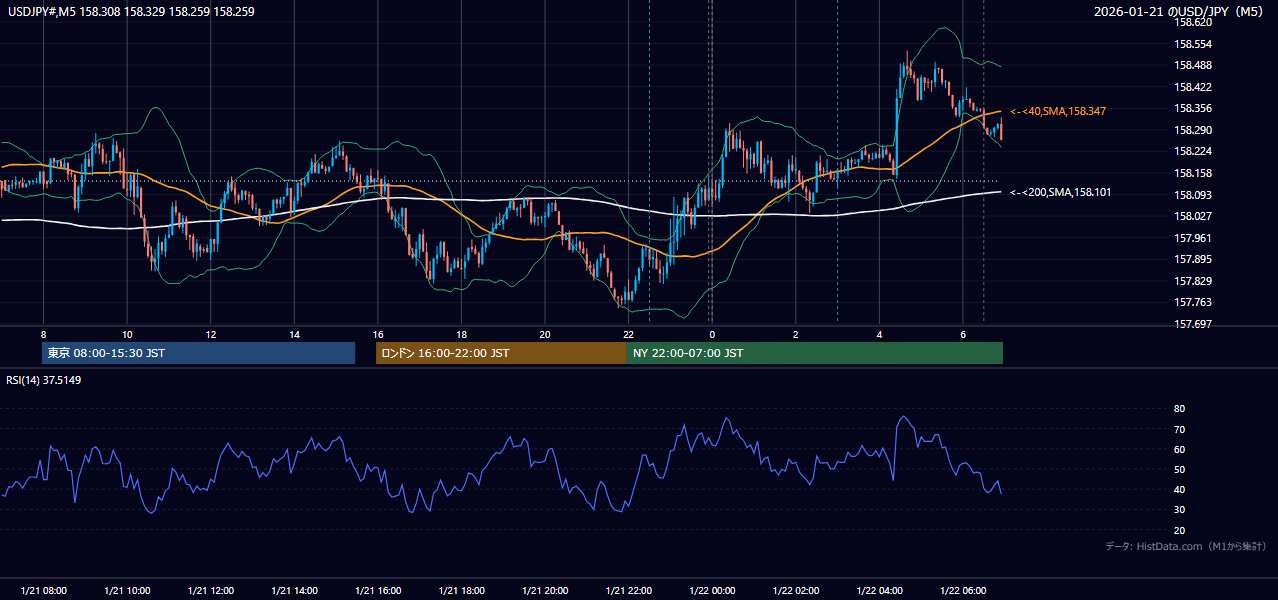Click price axis value 157.961
1278x600 pixels.
click(1192, 238)
